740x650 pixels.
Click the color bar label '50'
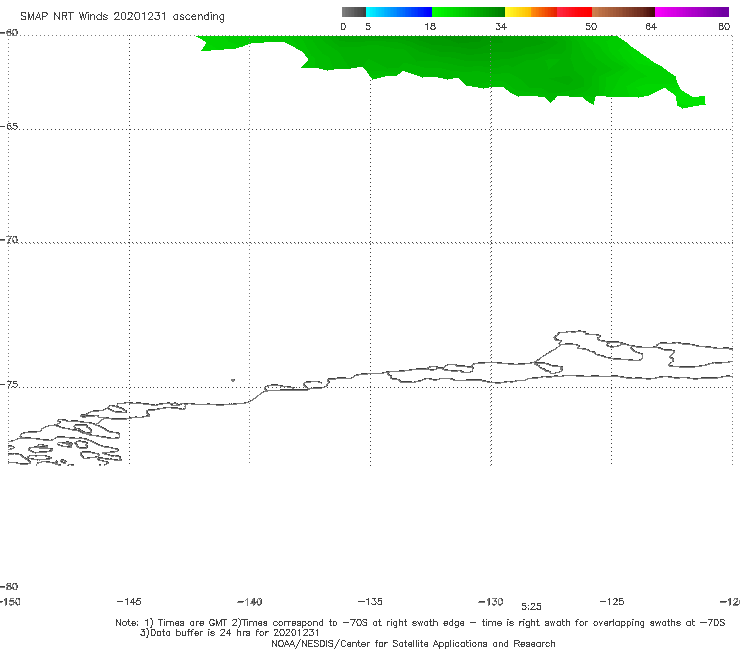tap(591, 27)
